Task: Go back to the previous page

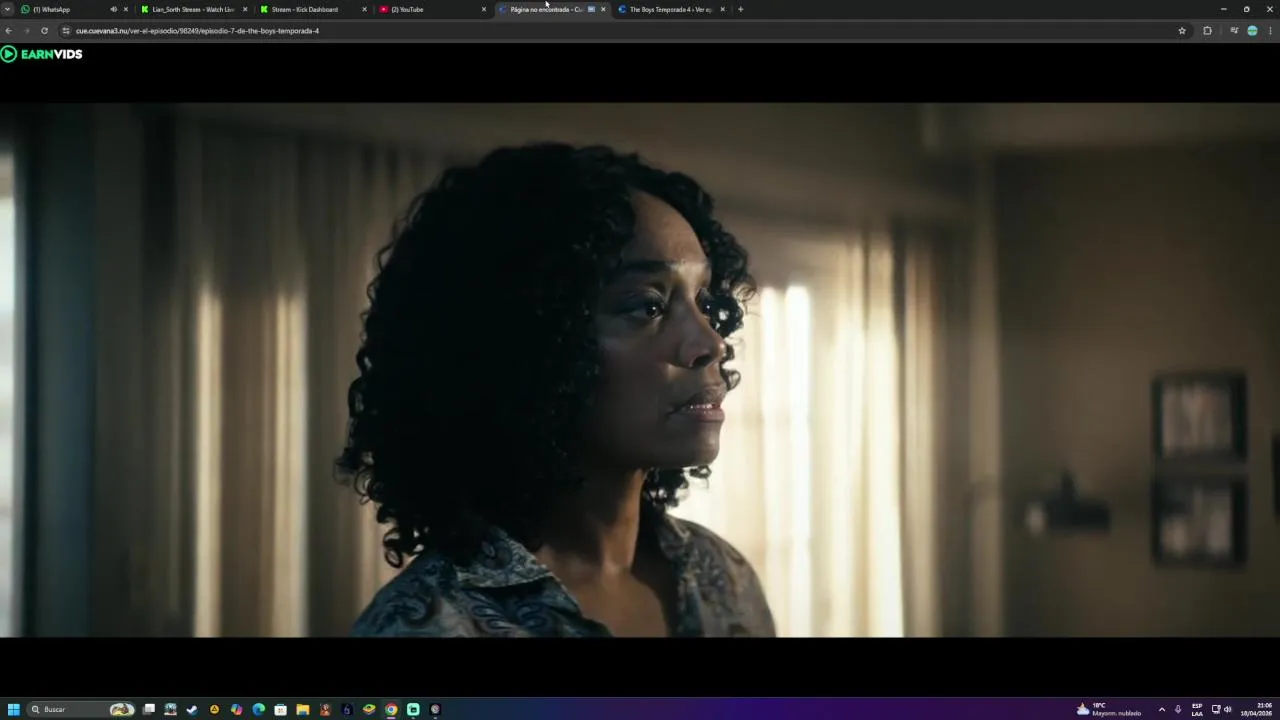Action: (10, 31)
